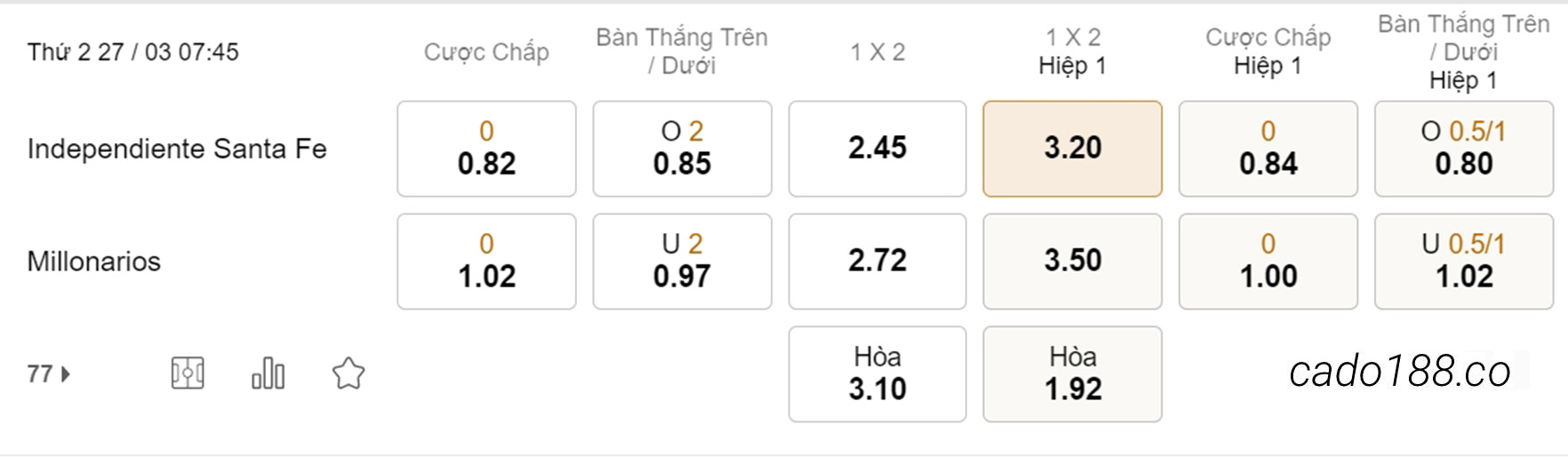
Task: Select highlighted first-half odds 3.20
Action: pyautogui.click(x=1073, y=148)
